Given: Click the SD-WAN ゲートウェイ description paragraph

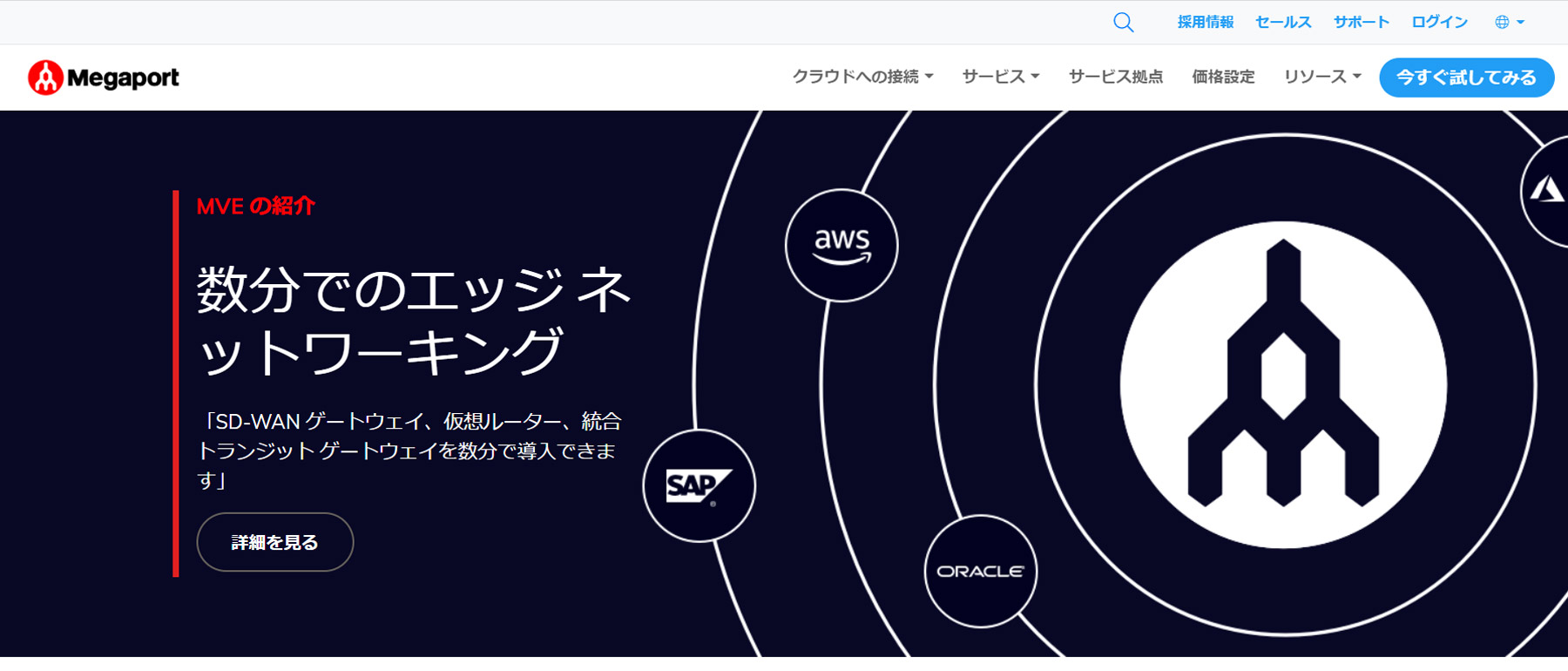Looking at the screenshot, I should point(409,451).
